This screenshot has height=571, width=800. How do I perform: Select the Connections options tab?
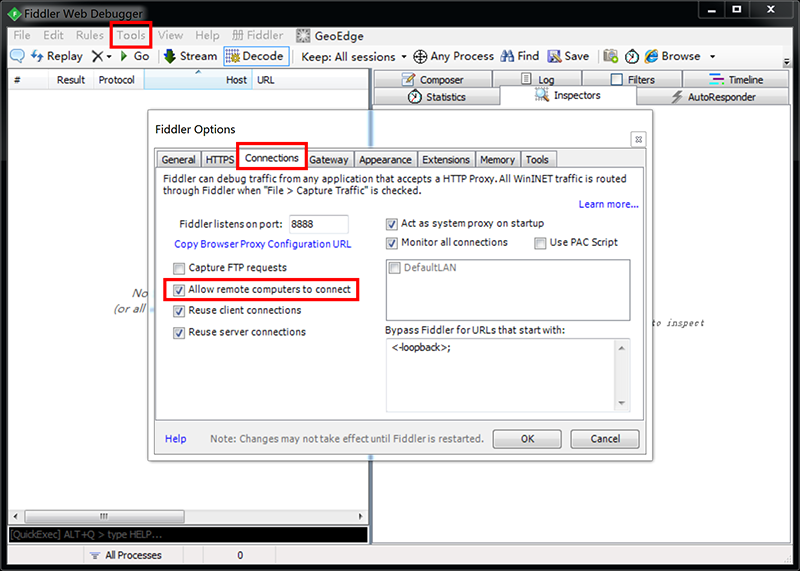point(271,158)
